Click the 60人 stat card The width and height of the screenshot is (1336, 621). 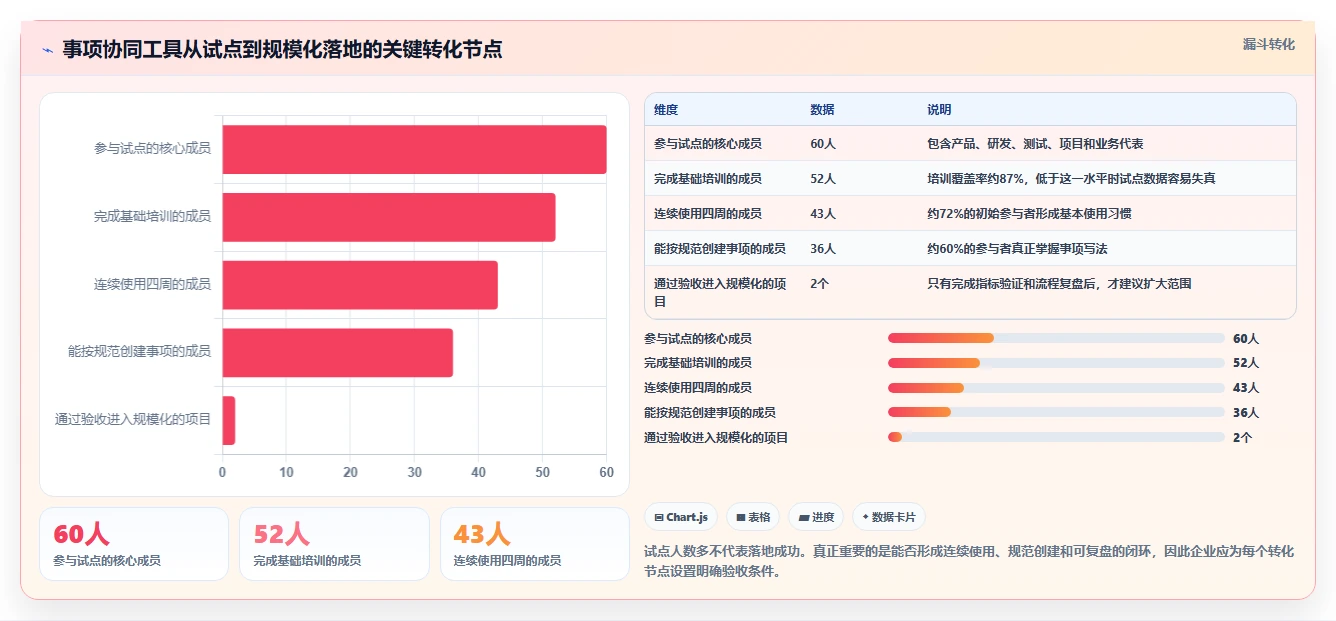134,544
